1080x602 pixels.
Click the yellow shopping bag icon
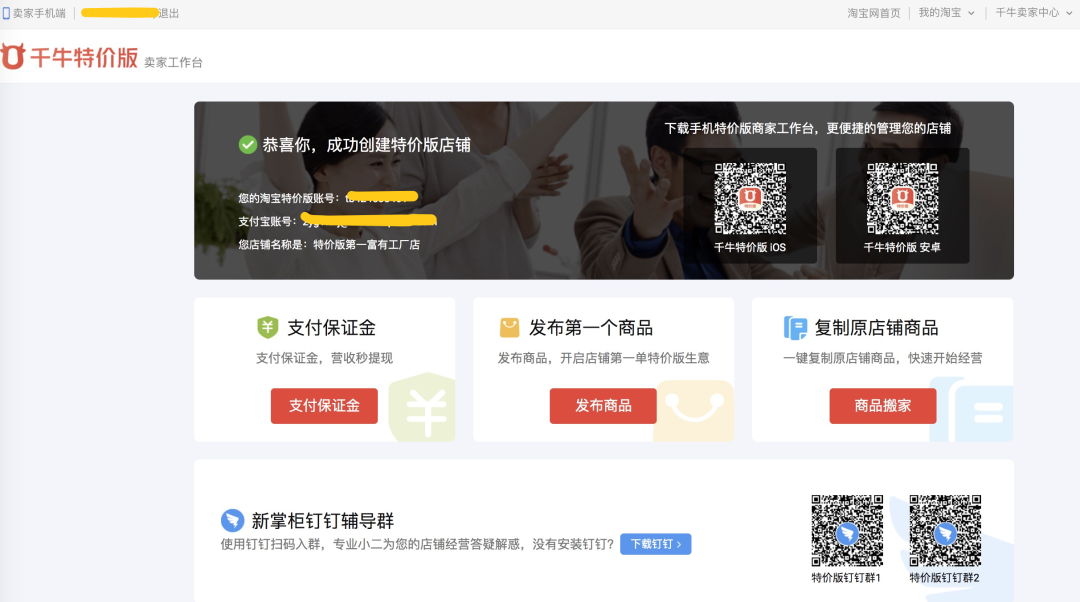(509, 327)
